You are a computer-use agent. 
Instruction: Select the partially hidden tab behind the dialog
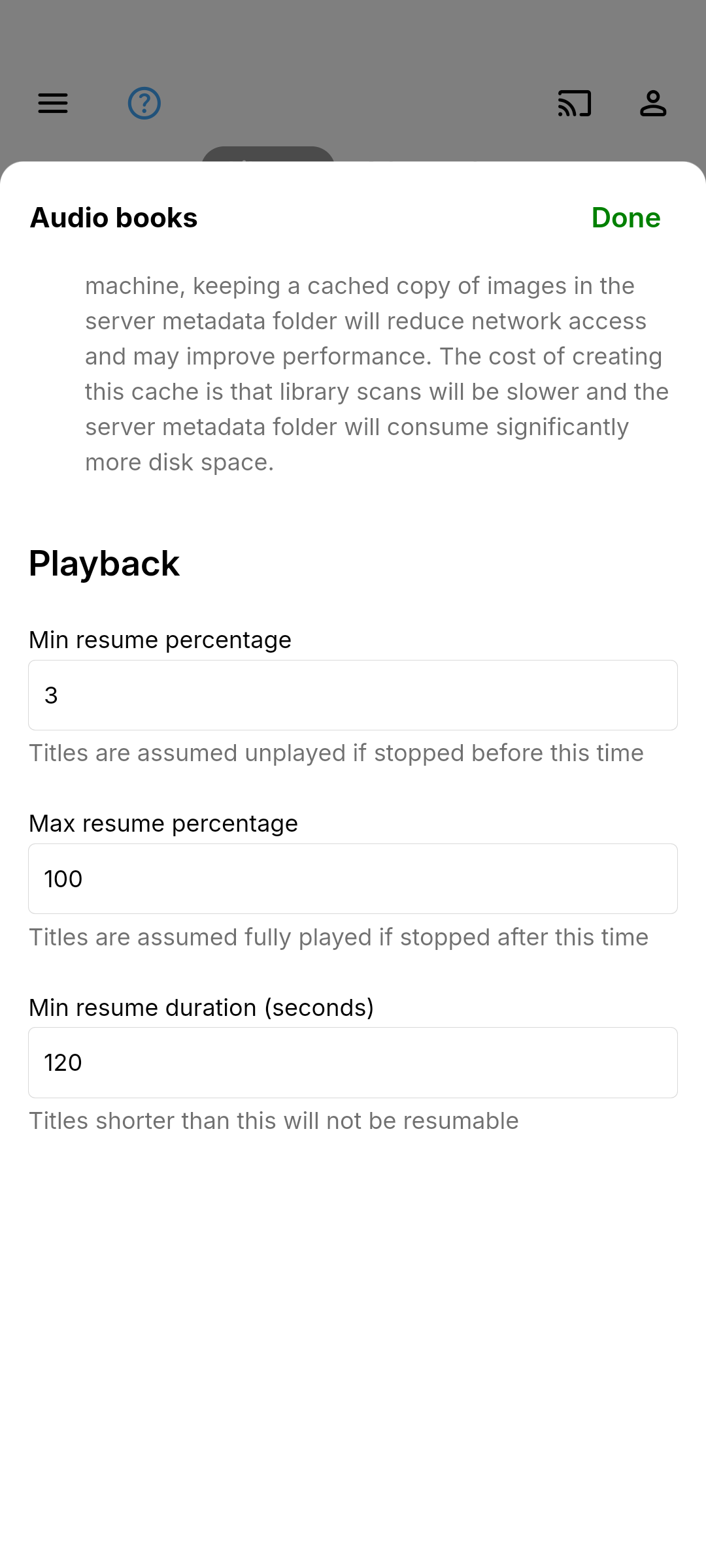point(268,155)
